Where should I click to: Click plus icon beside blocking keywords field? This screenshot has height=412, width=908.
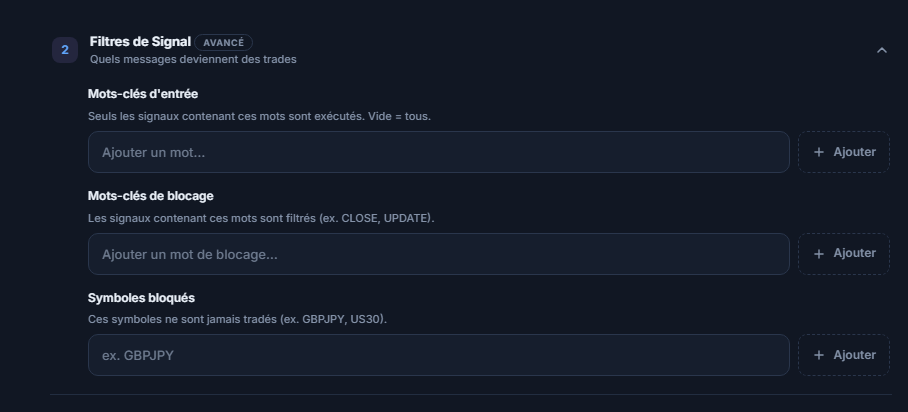click(818, 254)
